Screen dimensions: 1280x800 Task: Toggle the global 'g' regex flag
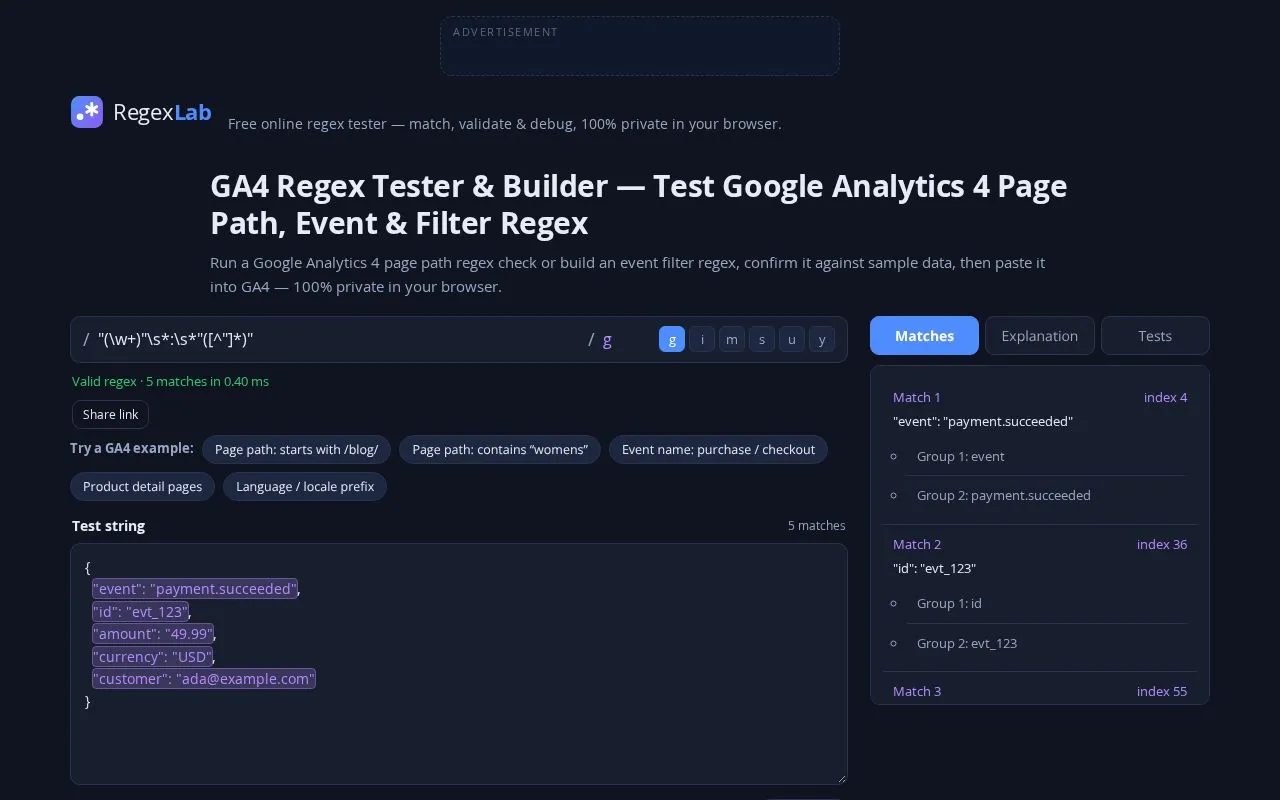(x=672, y=340)
